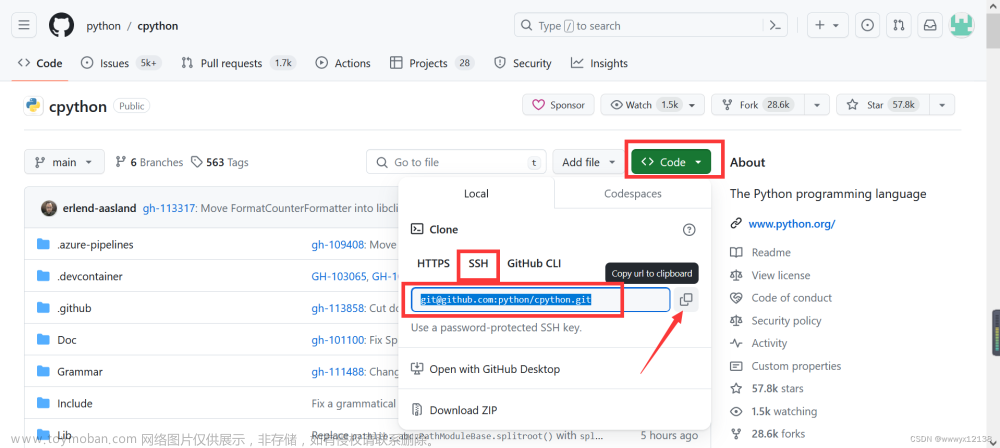This screenshot has height=448, width=1000.
Task: Open the gh-113317 commit link
Action: point(170,208)
